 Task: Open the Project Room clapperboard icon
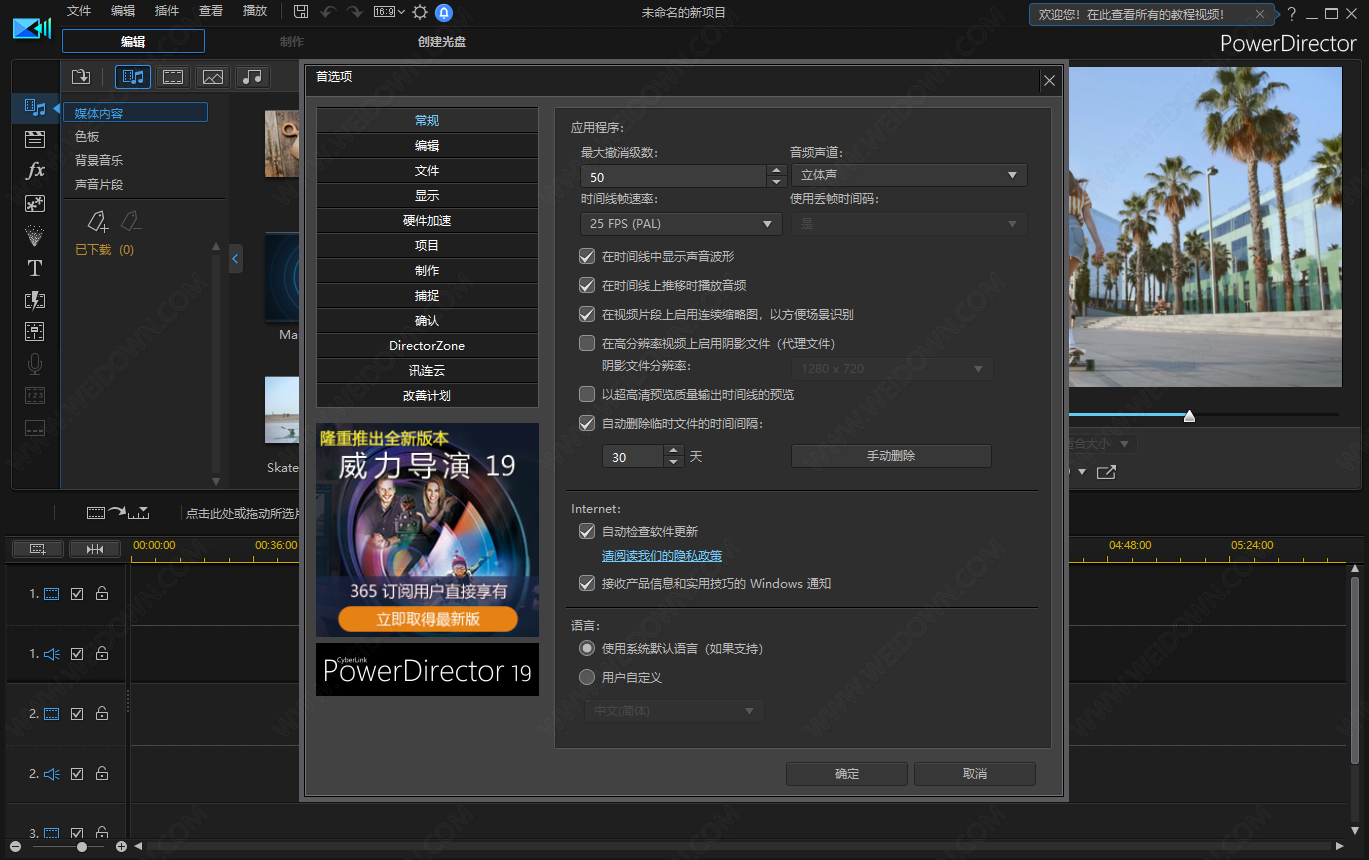point(35,139)
